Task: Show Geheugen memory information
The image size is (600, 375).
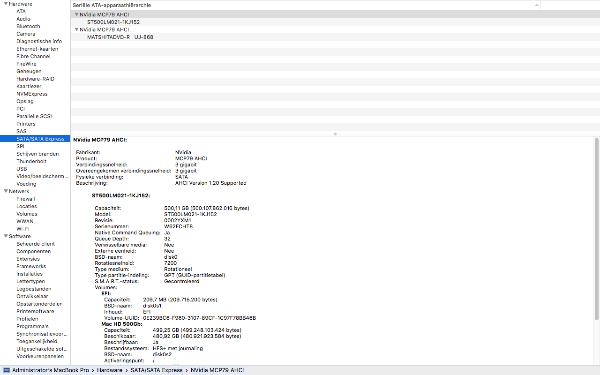Action: (29, 71)
